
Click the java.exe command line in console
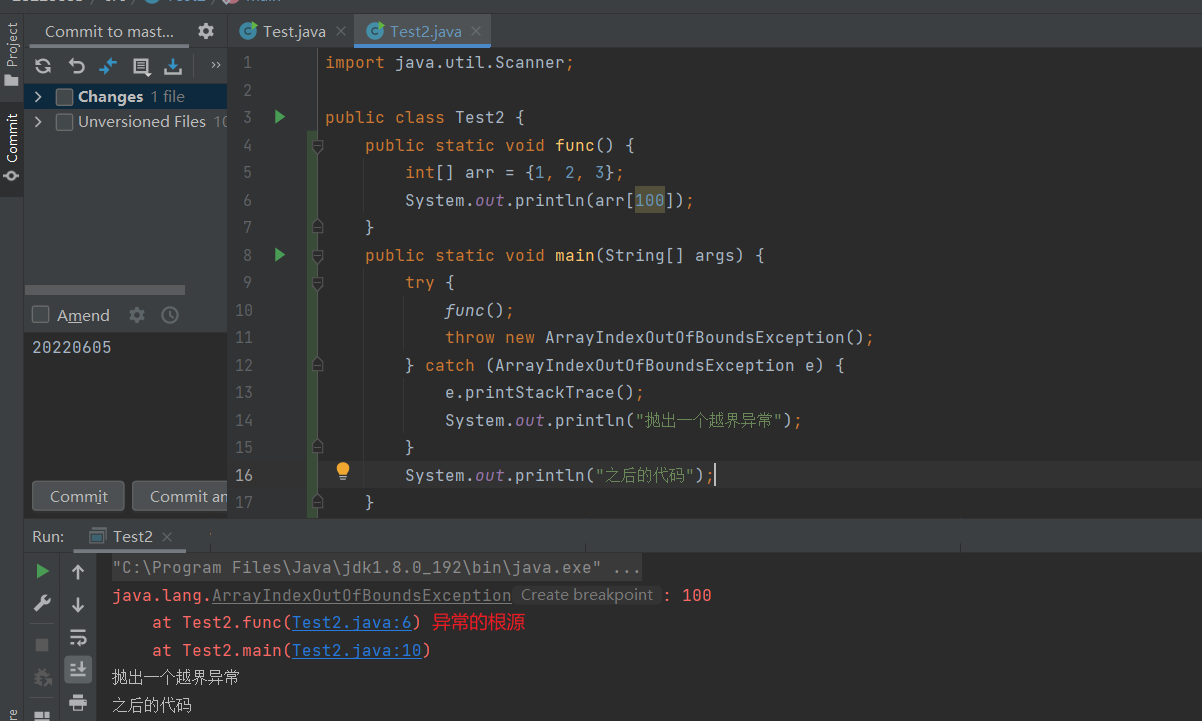tap(377, 568)
